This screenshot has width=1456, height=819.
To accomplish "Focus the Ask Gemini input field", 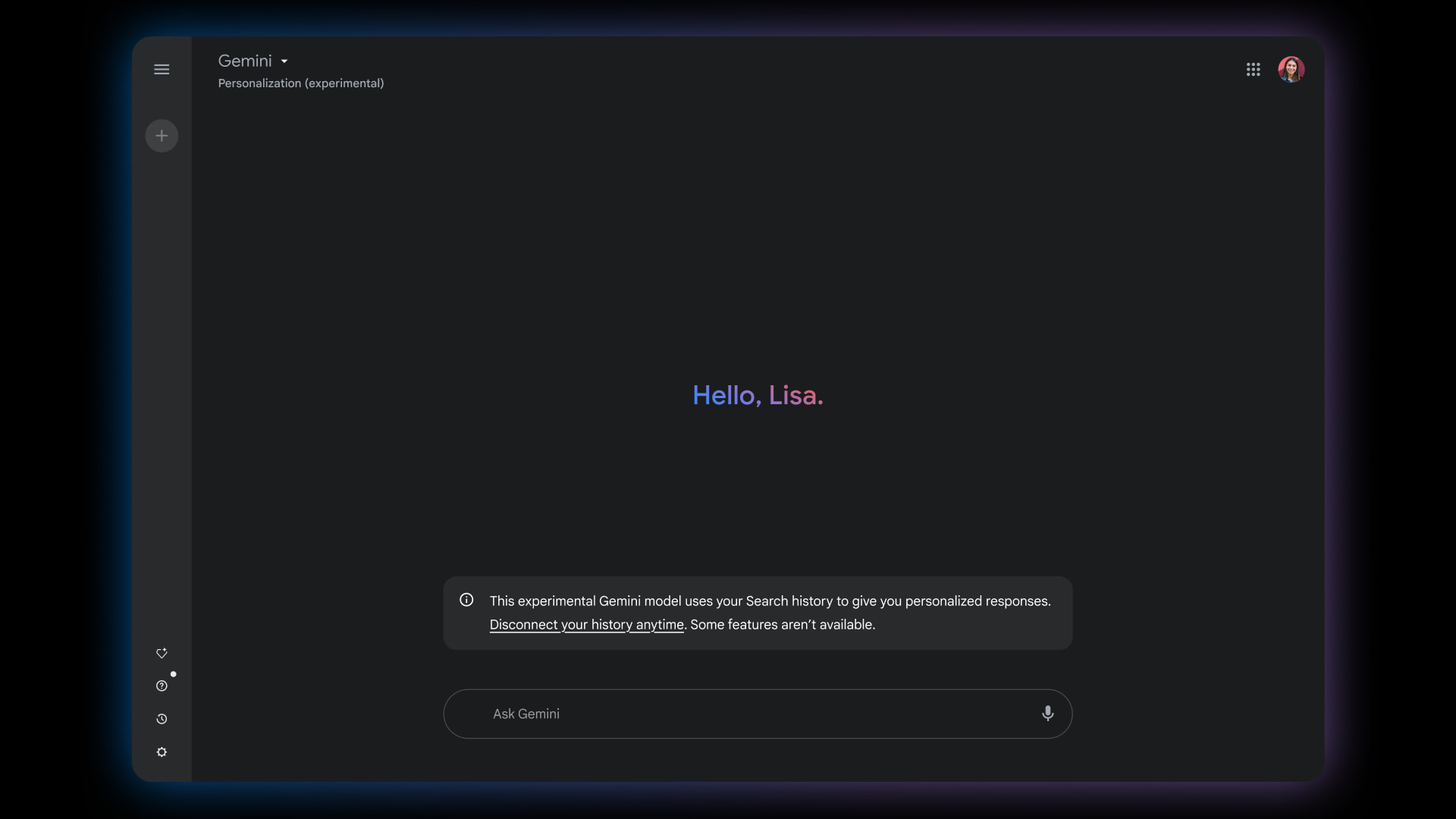I will coord(758,714).
